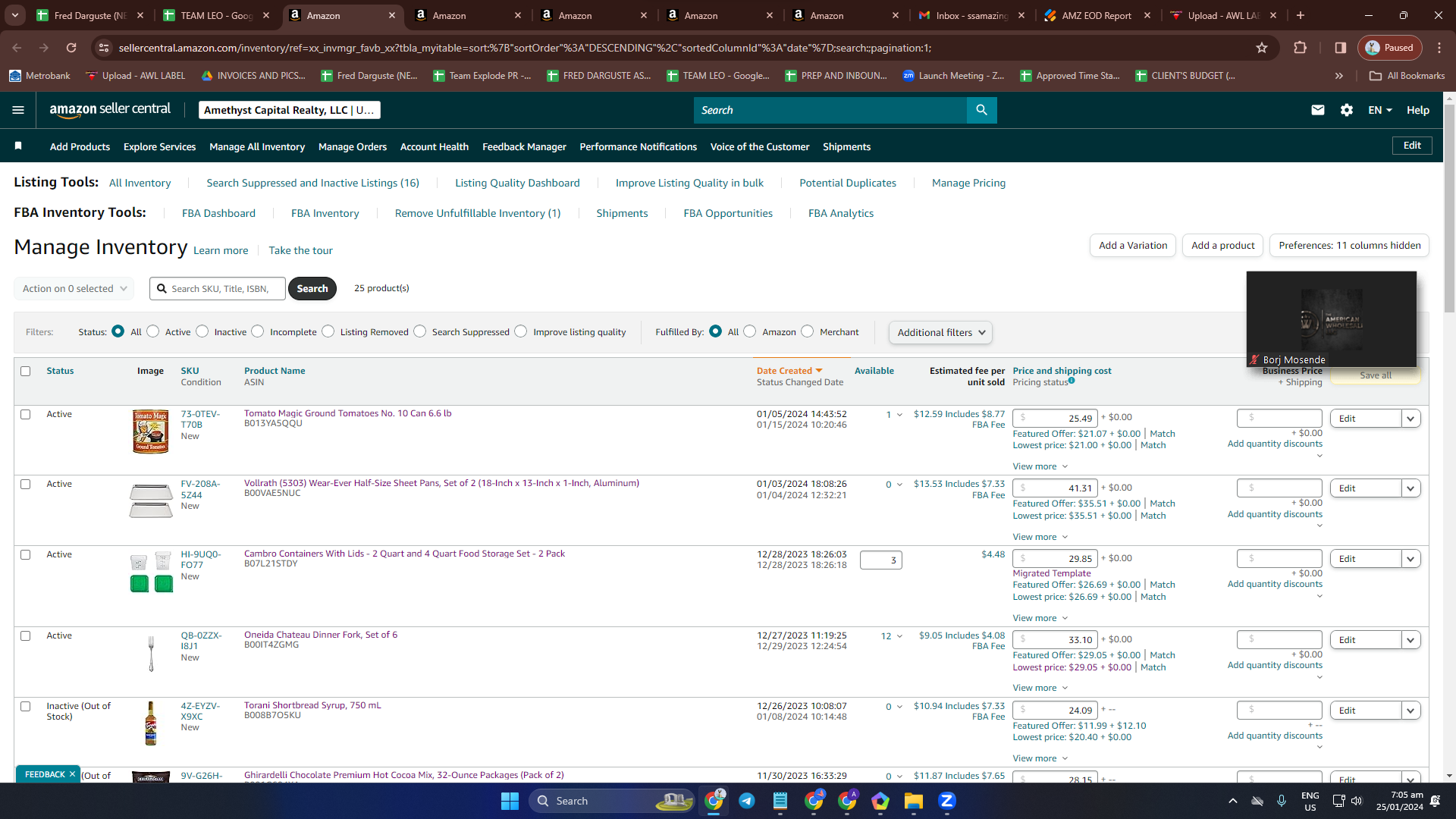The height and width of the screenshot is (819, 1456).
Task: Click the bookmark flag icon in navigation bar
Action: (x=18, y=146)
